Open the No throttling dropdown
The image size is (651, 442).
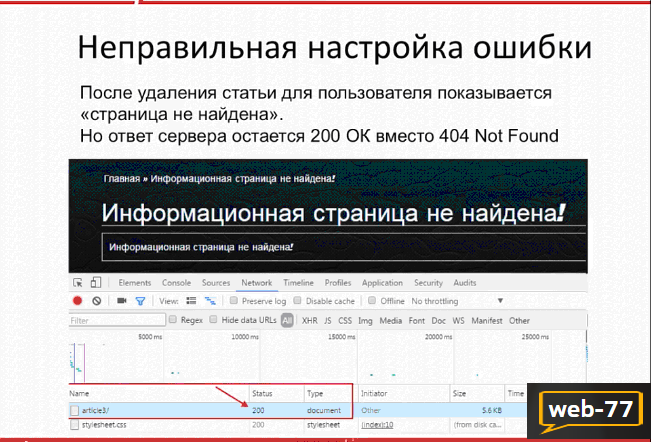(457, 301)
